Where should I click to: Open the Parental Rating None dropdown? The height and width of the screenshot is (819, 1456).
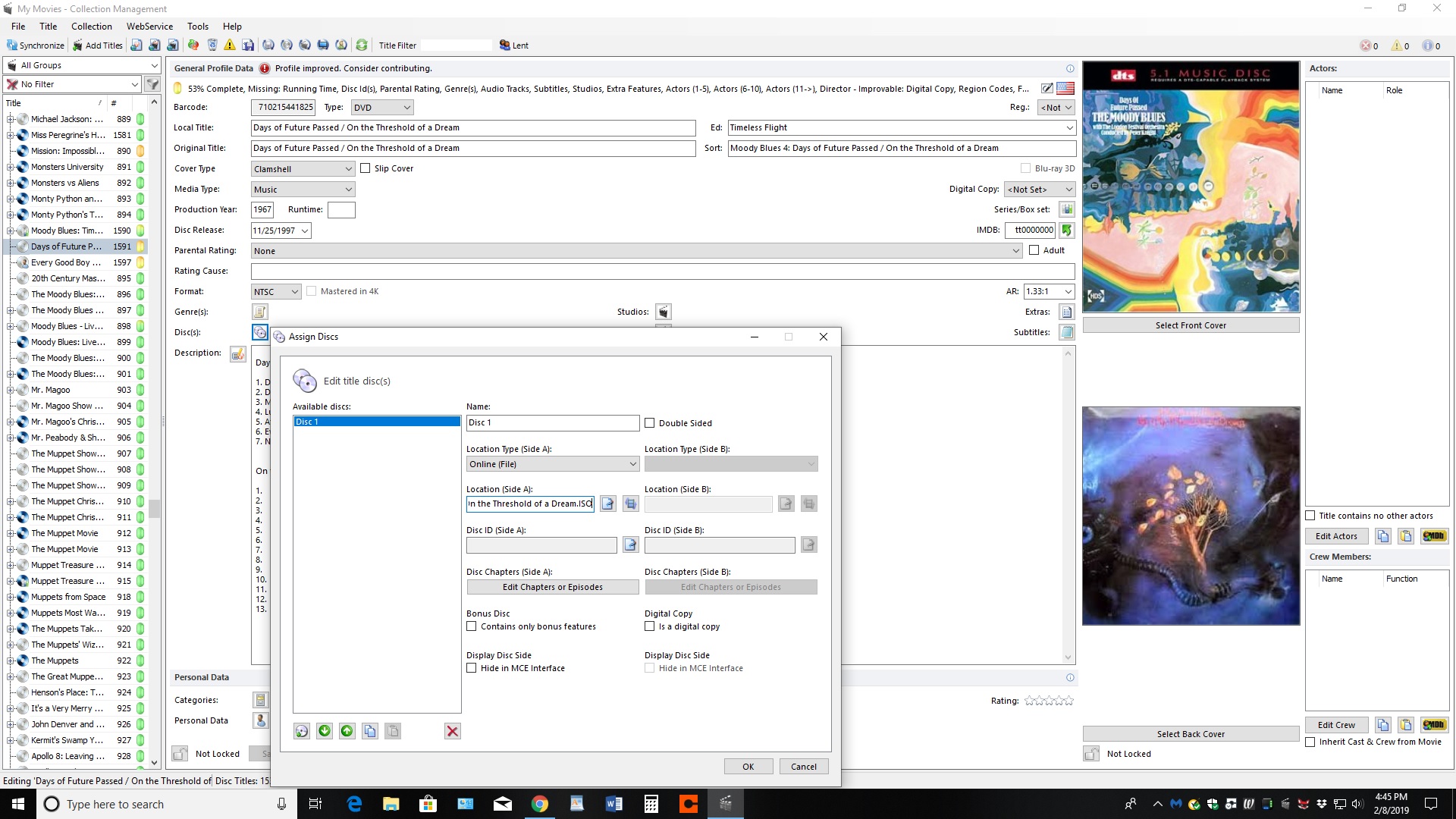point(637,251)
